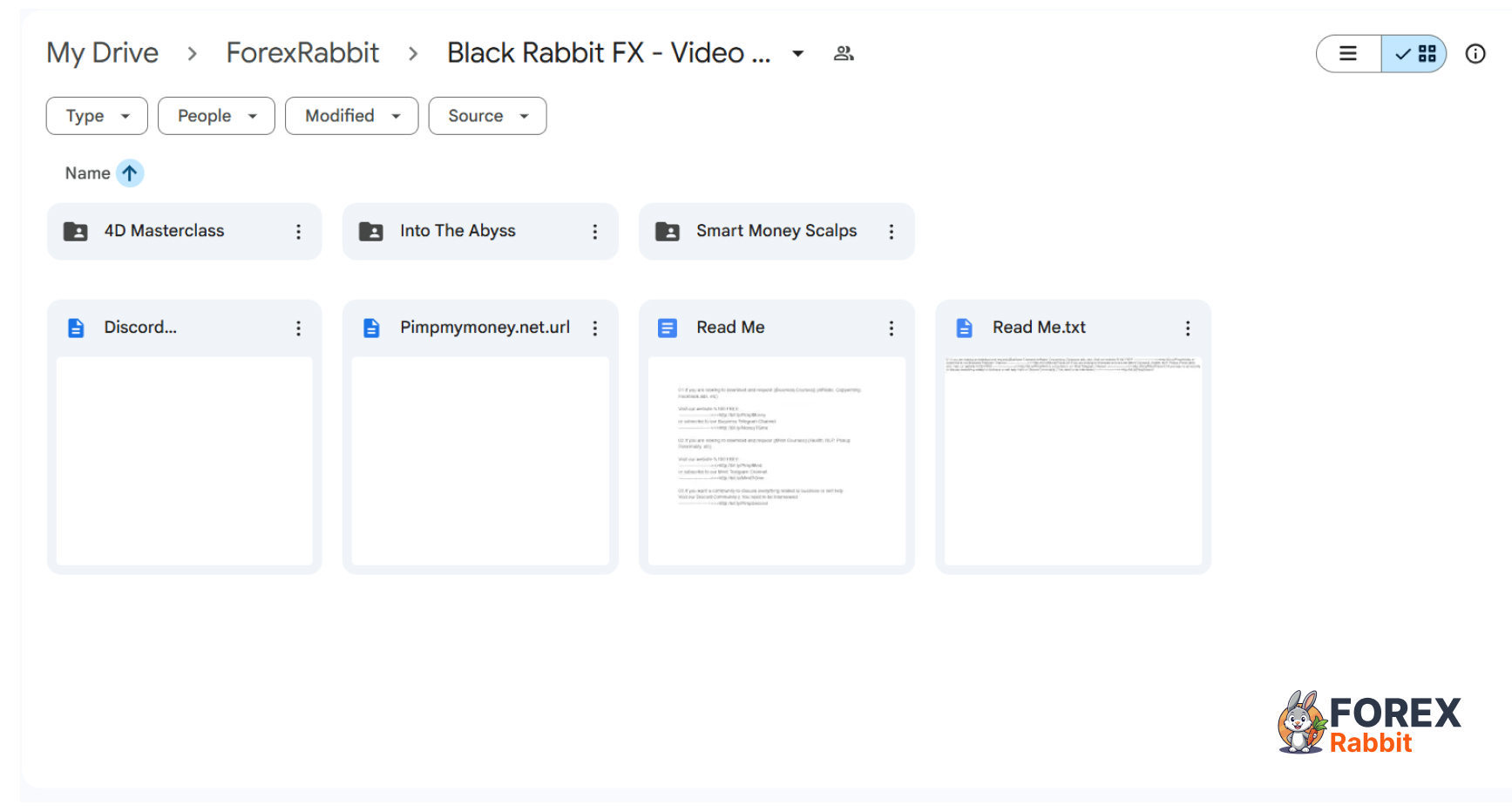Screen dimensions: 1512x812
Task: Go to My Drive in breadcrumb
Action: point(103,53)
